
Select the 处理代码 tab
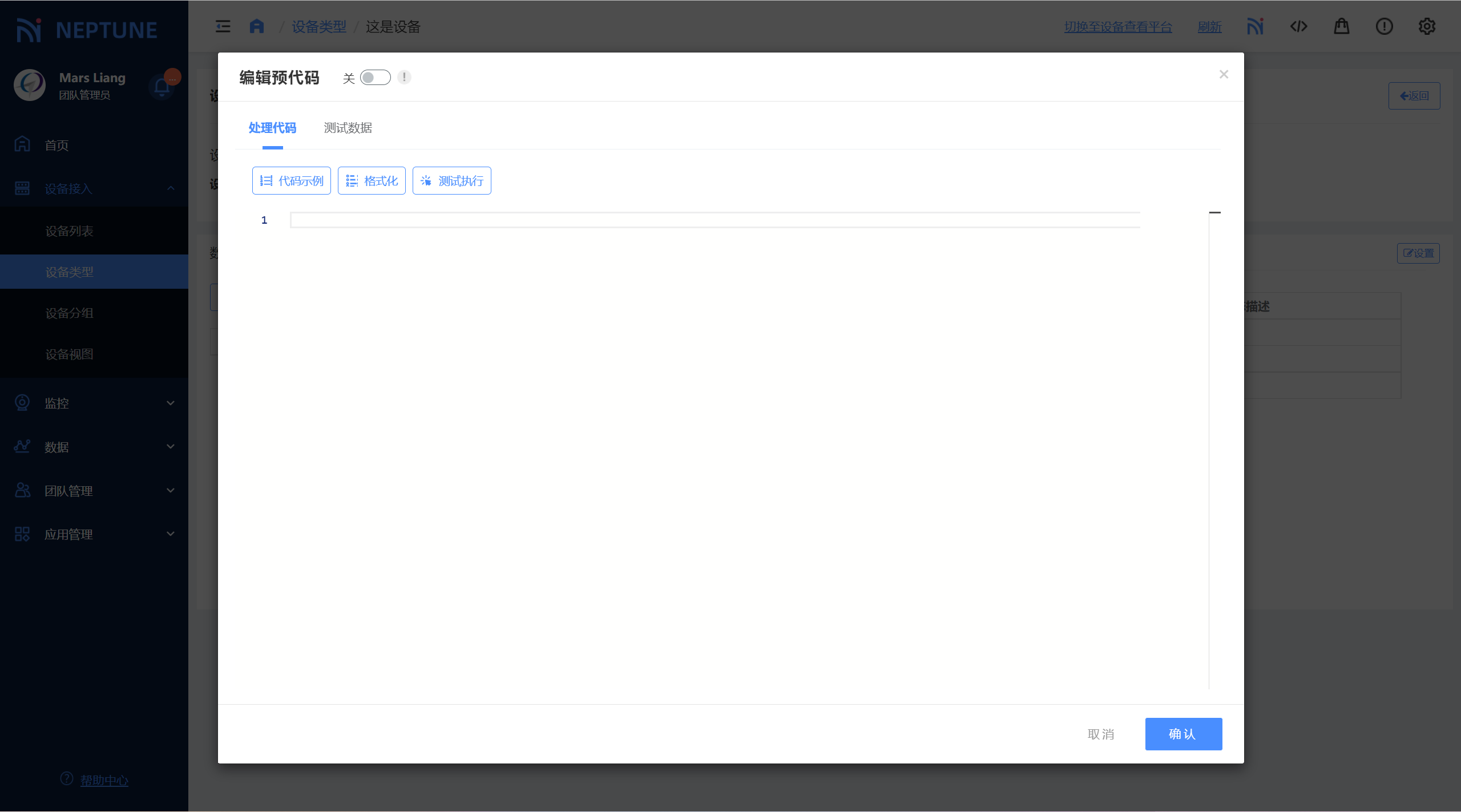point(272,128)
